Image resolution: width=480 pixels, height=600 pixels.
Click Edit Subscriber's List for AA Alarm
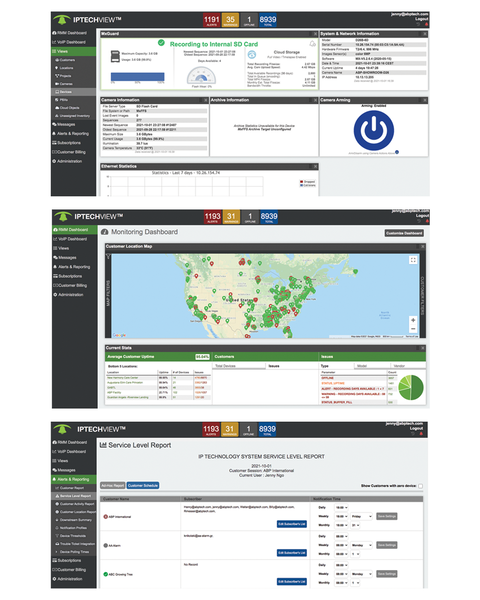(292, 553)
